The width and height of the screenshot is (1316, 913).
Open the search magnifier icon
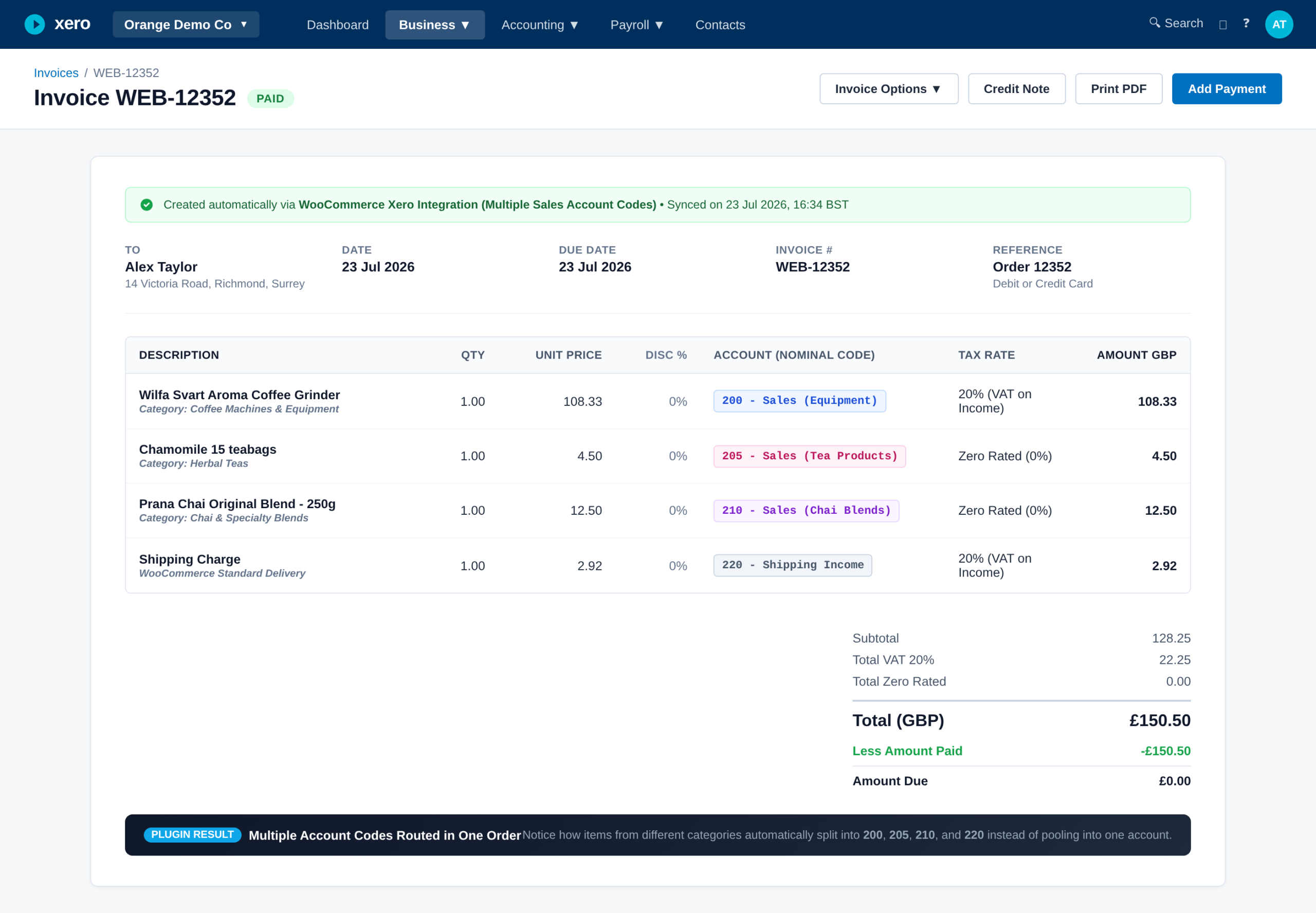(1154, 22)
